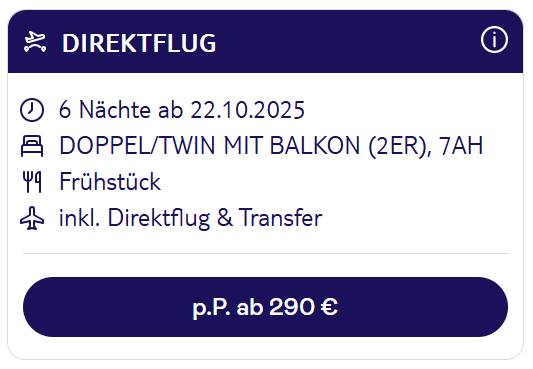This screenshot has height=369, width=533.
Task: Click the white card area below the price button
Action: (x=265, y=348)
